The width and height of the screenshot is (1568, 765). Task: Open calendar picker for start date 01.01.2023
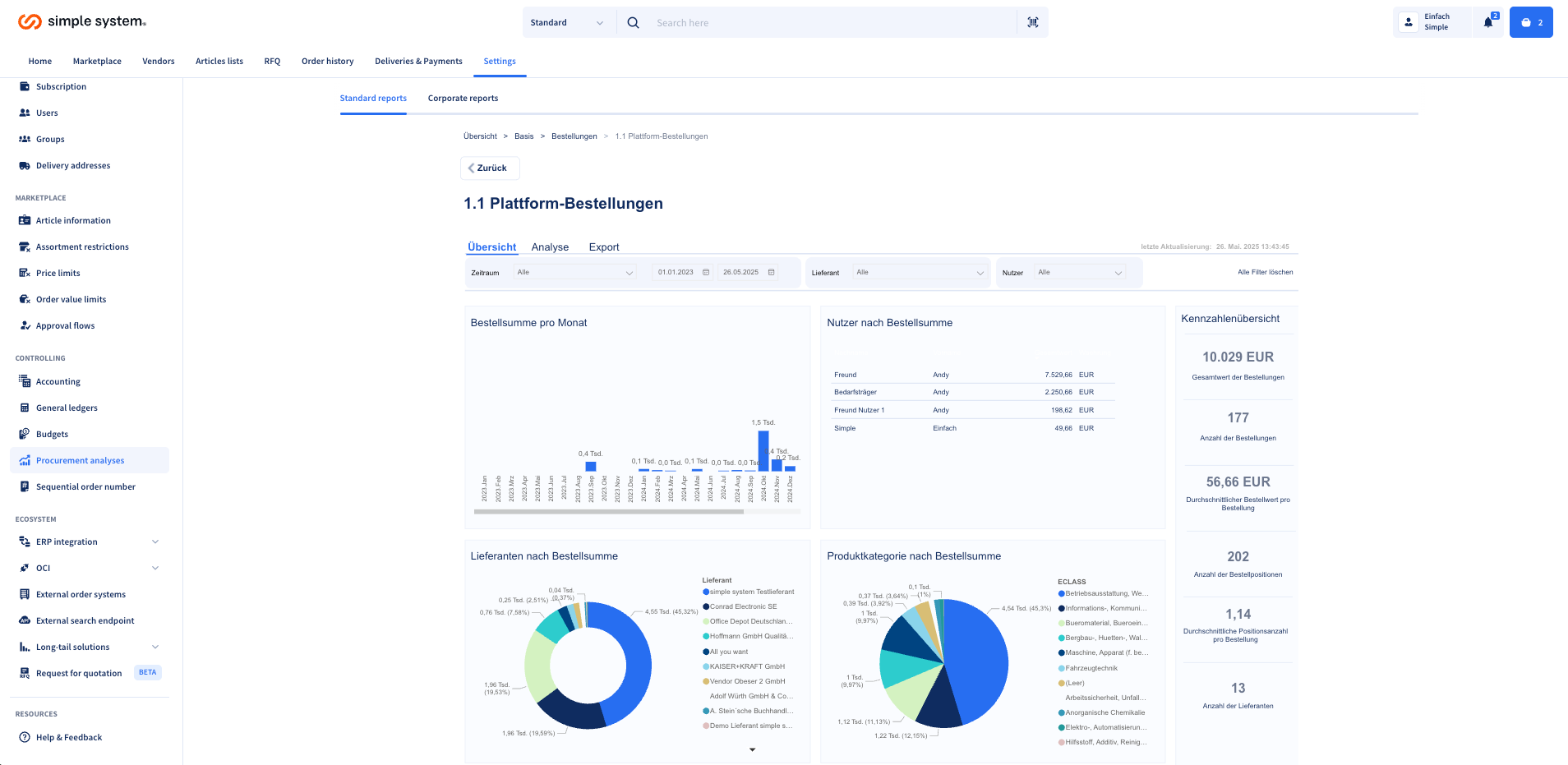[706, 272]
